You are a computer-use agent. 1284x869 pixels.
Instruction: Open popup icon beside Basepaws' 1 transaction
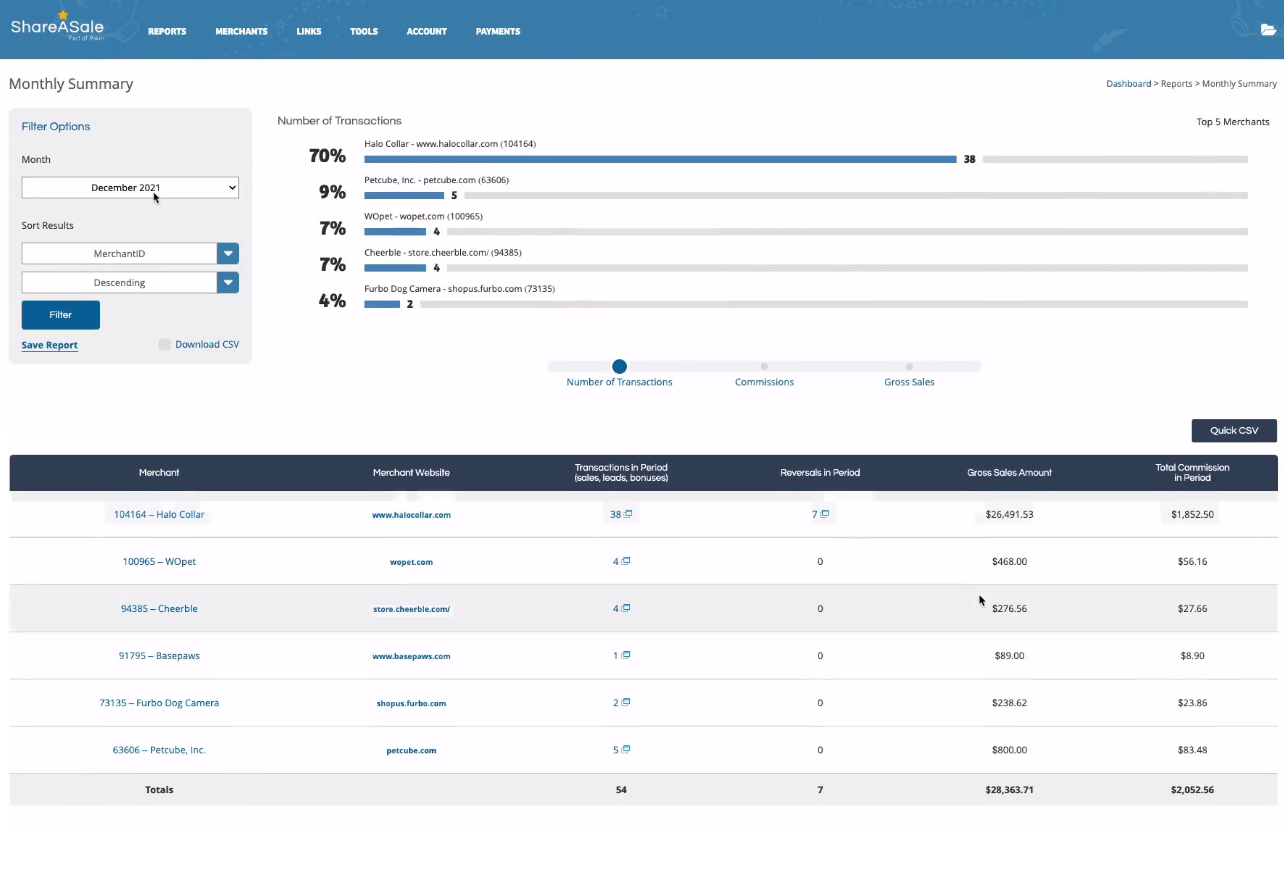[626, 655]
